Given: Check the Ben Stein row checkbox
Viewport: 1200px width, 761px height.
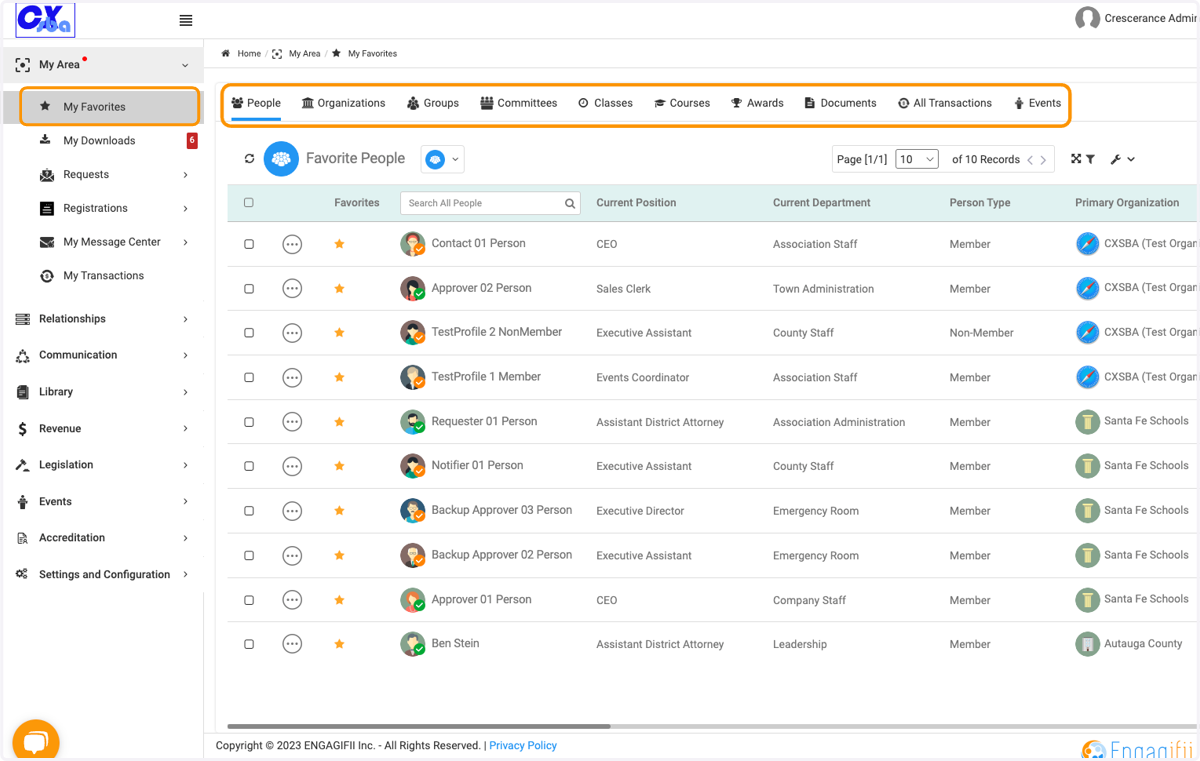Looking at the screenshot, I should point(249,644).
